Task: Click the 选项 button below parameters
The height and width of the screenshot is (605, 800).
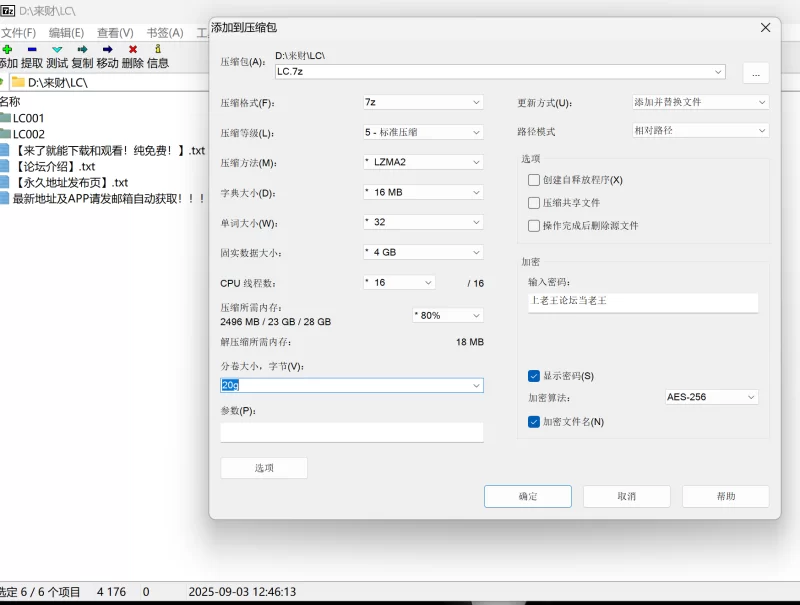Action: point(264,468)
